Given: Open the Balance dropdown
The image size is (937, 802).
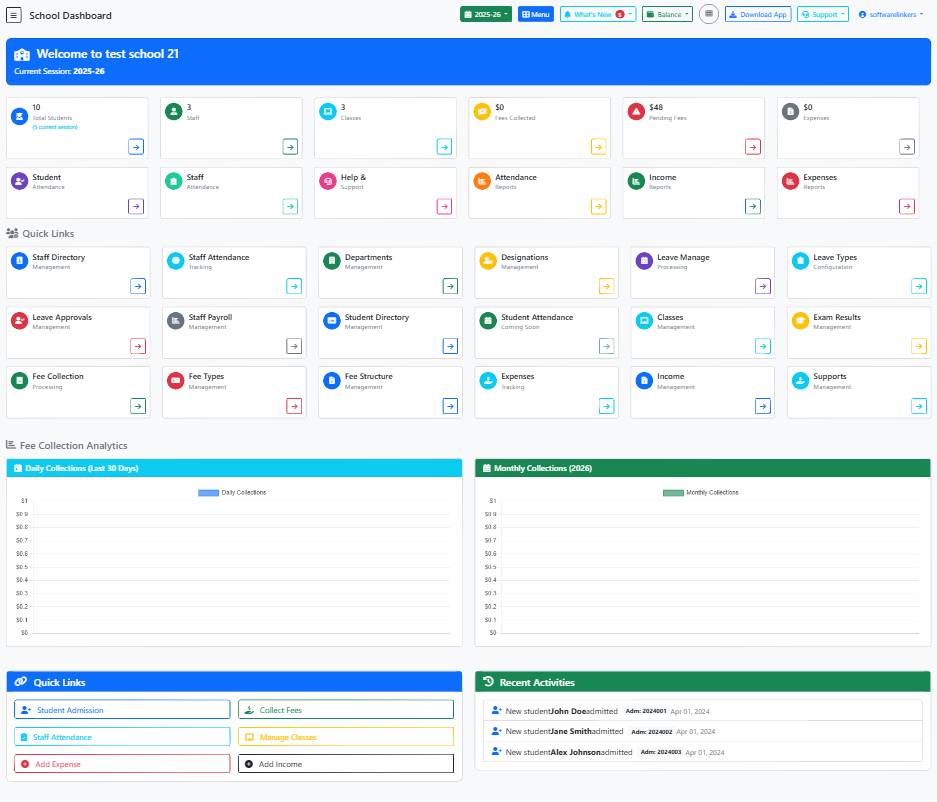Looking at the screenshot, I should [666, 14].
